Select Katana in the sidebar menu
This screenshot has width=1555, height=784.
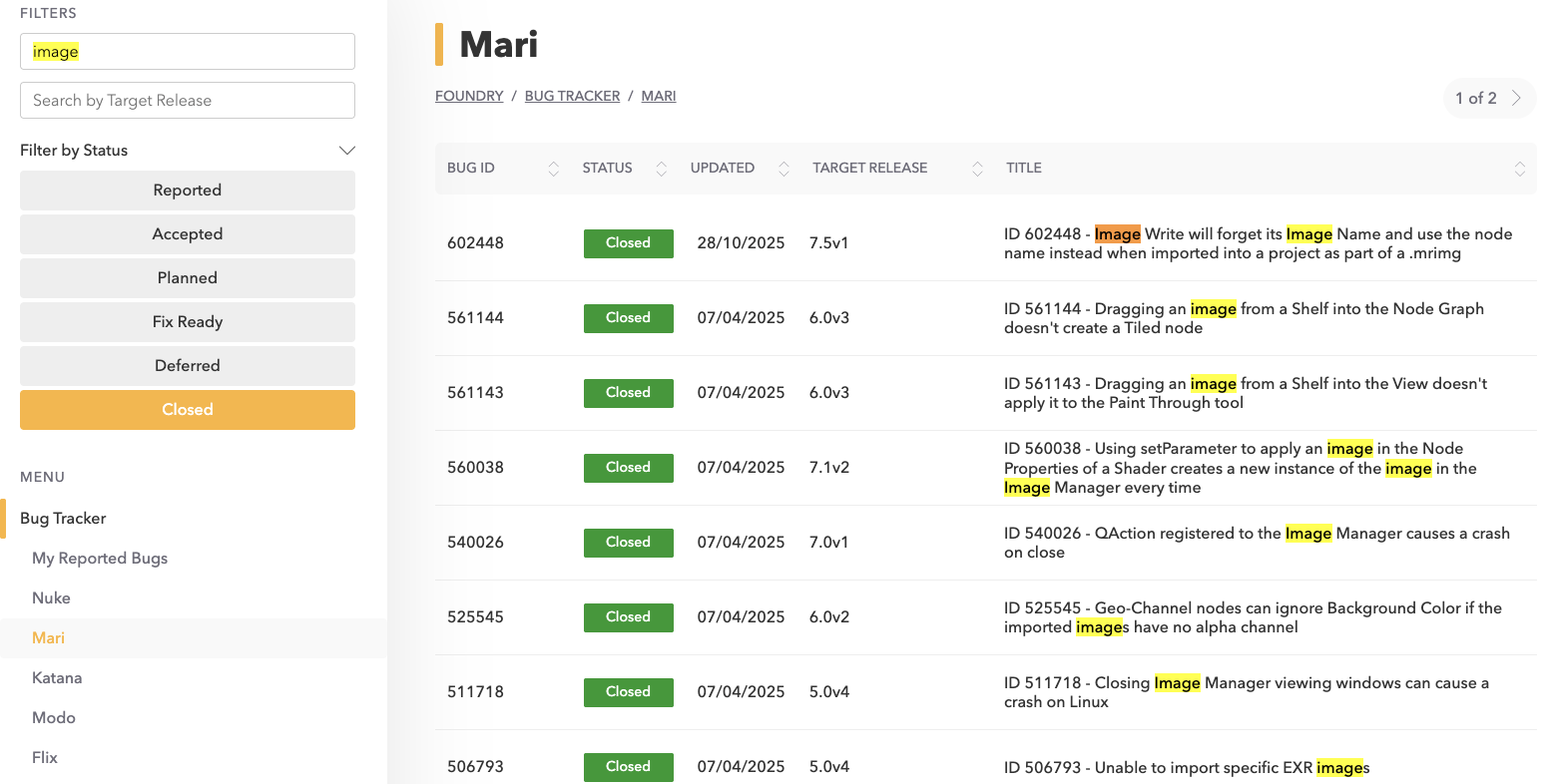pyautogui.click(x=57, y=678)
